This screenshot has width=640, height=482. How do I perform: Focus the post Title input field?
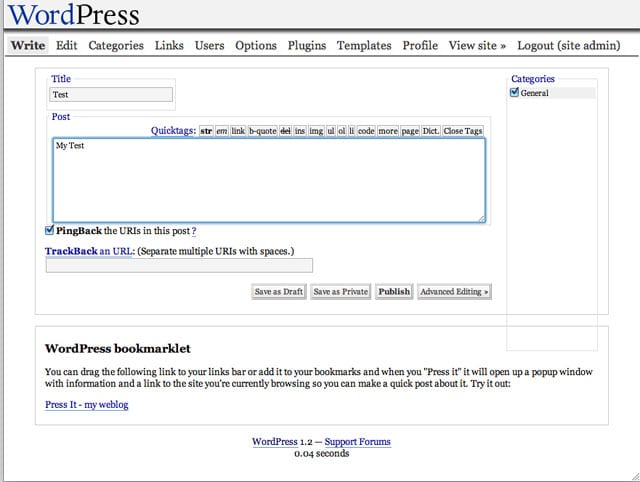tap(111, 95)
